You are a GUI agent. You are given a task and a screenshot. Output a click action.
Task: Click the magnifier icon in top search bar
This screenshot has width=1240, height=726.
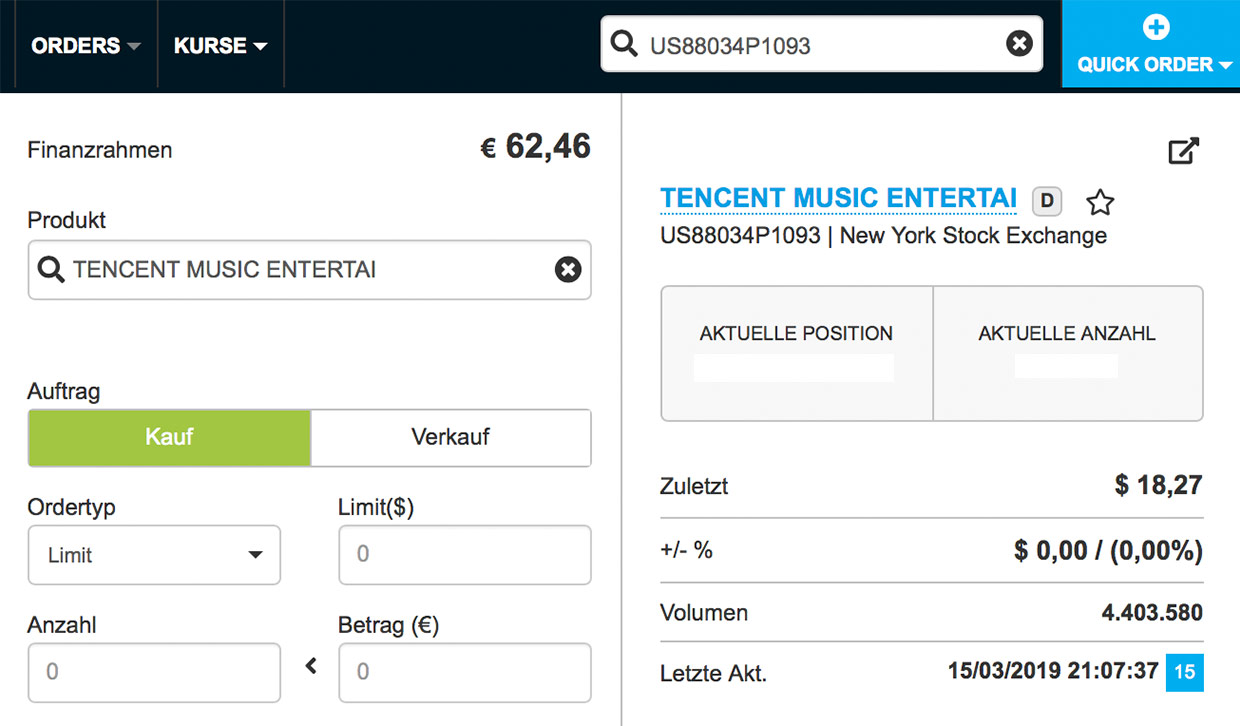624,44
